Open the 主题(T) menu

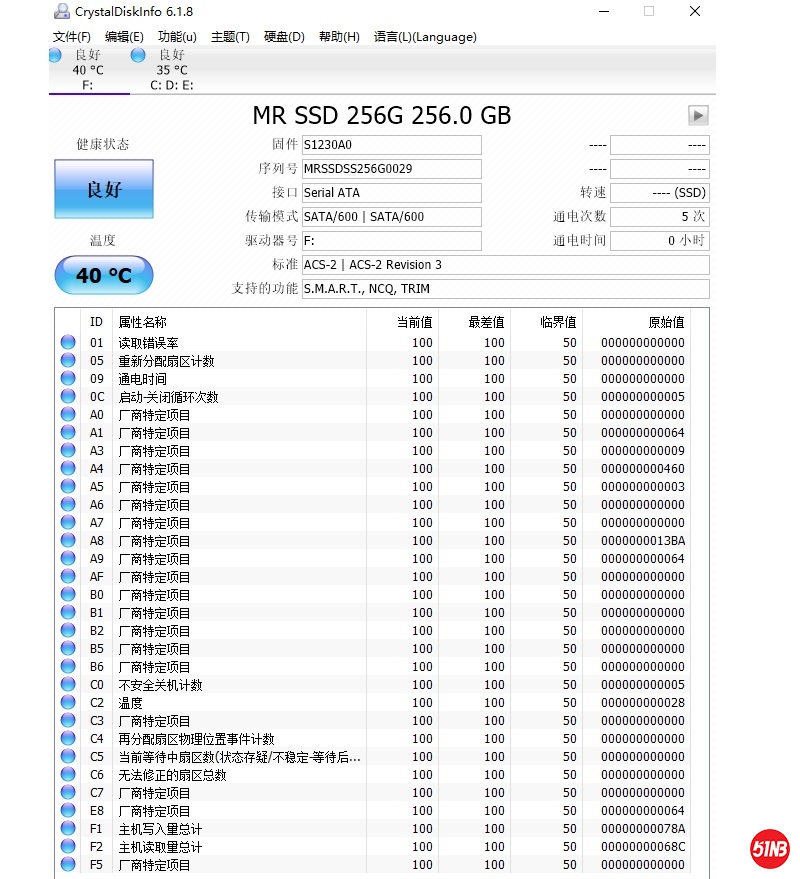pyautogui.click(x=230, y=37)
